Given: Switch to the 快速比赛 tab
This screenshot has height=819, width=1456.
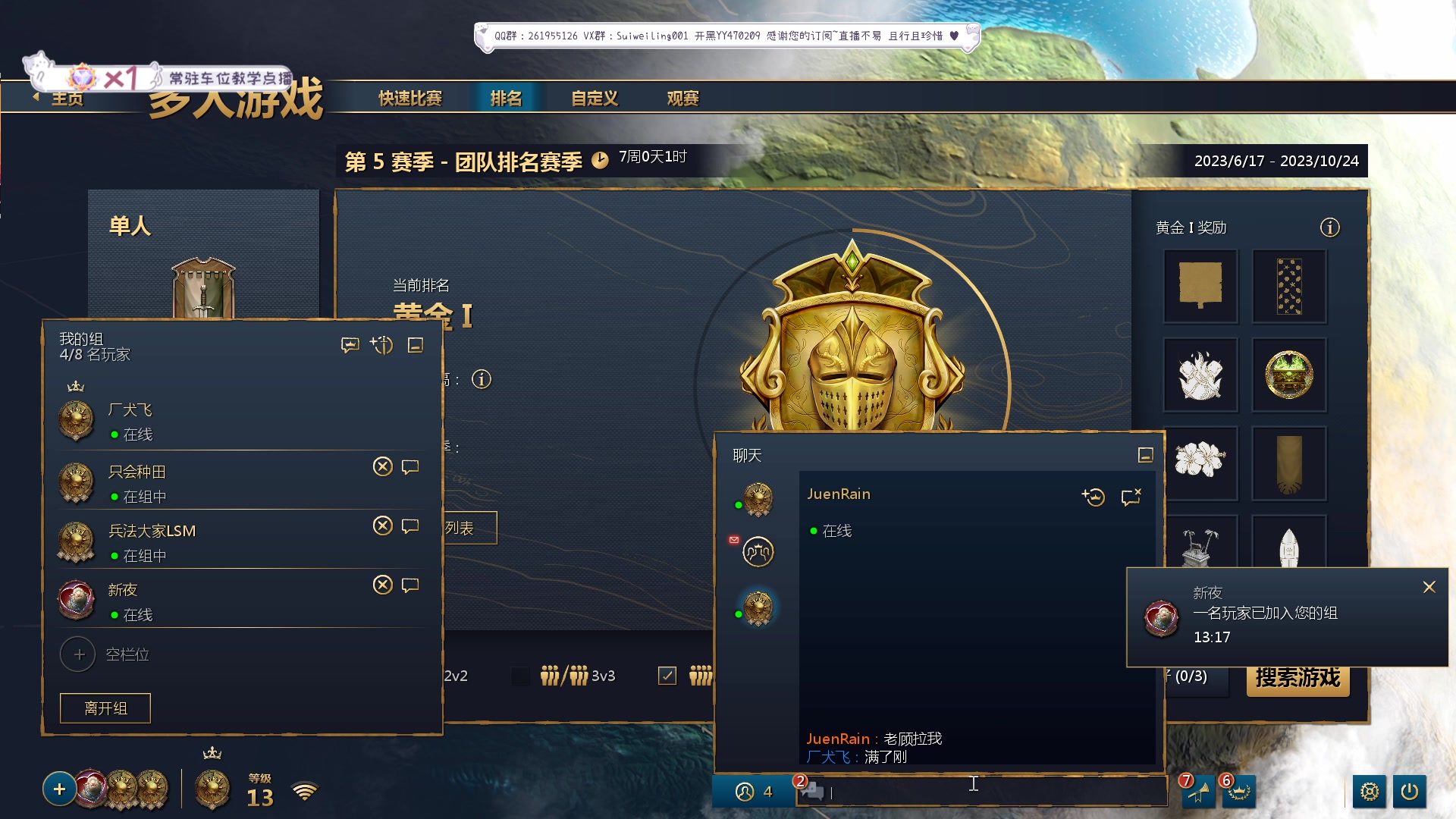Looking at the screenshot, I should 410,99.
